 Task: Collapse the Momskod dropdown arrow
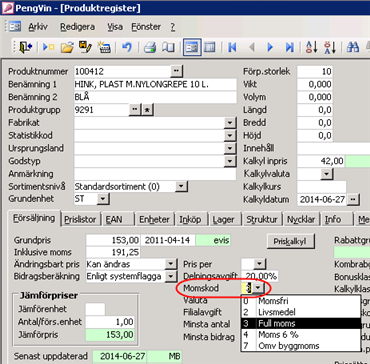tap(258, 288)
